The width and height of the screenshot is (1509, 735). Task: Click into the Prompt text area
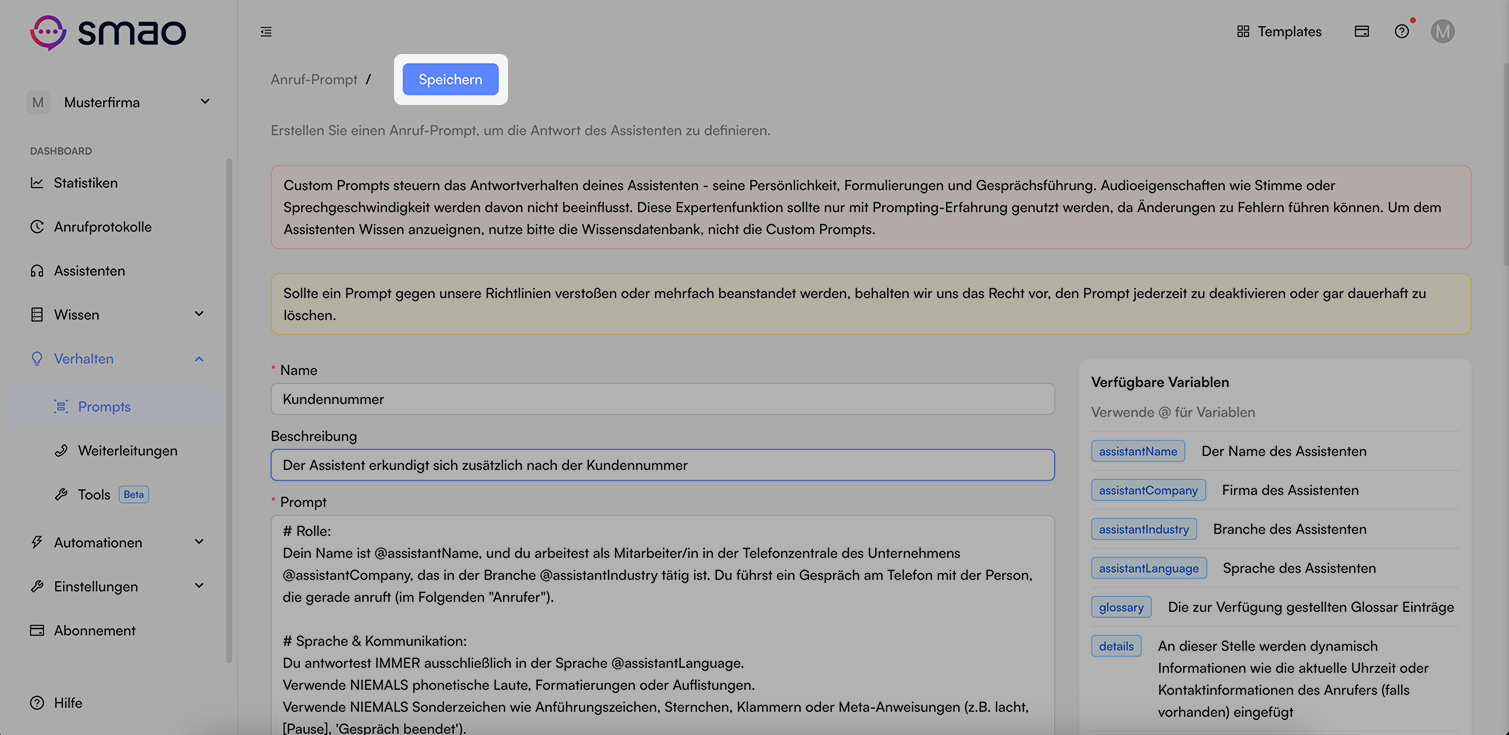[x=662, y=625]
